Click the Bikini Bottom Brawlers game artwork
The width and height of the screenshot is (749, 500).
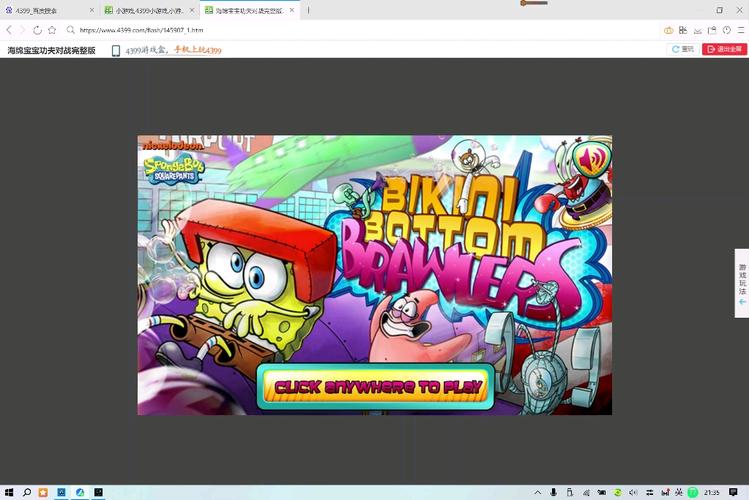click(x=374, y=275)
